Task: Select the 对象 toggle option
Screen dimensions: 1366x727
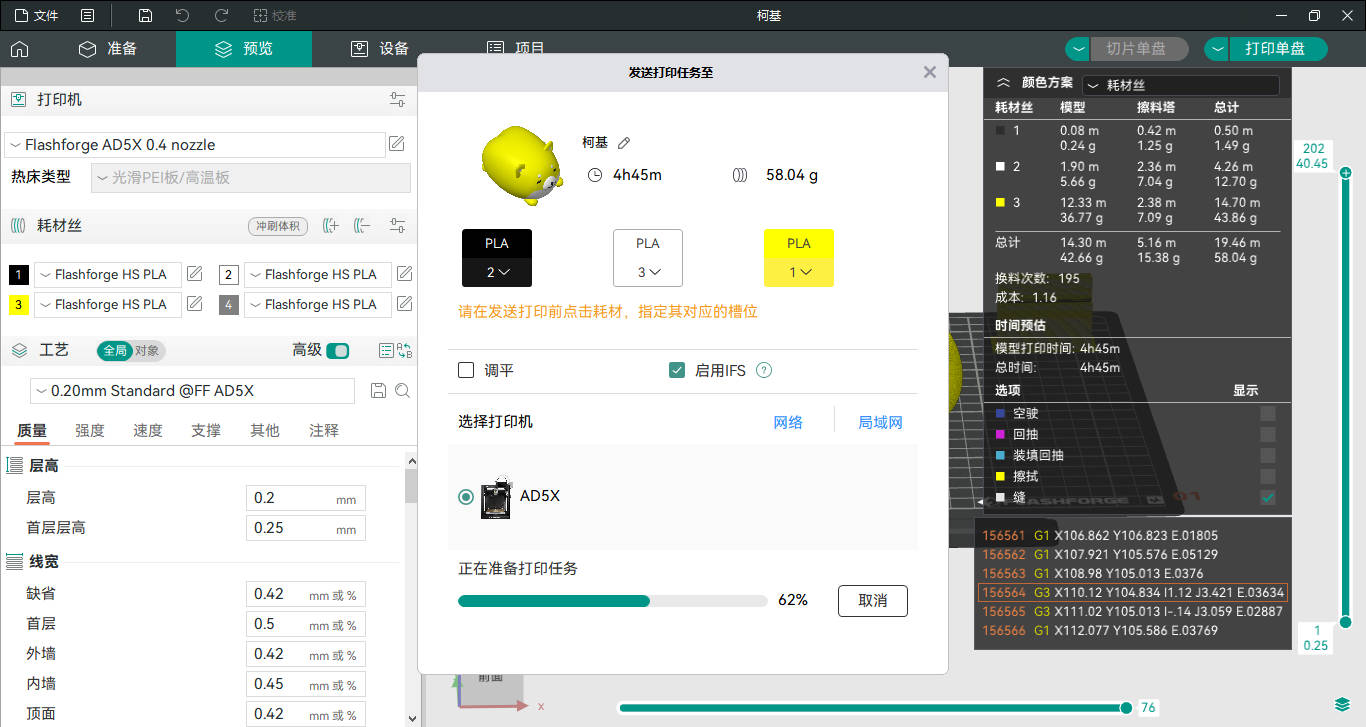Action: click(x=147, y=351)
